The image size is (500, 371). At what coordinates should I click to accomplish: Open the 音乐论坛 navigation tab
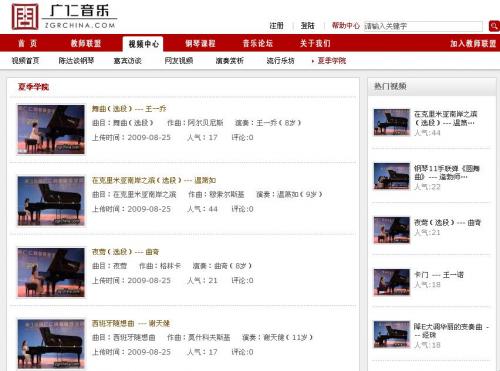tap(258, 43)
